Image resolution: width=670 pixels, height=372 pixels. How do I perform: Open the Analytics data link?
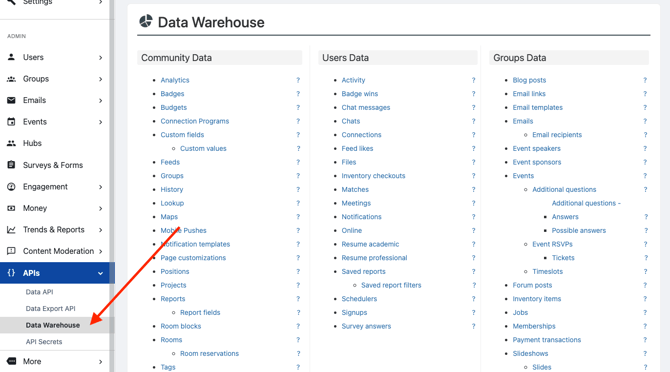(175, 80)
